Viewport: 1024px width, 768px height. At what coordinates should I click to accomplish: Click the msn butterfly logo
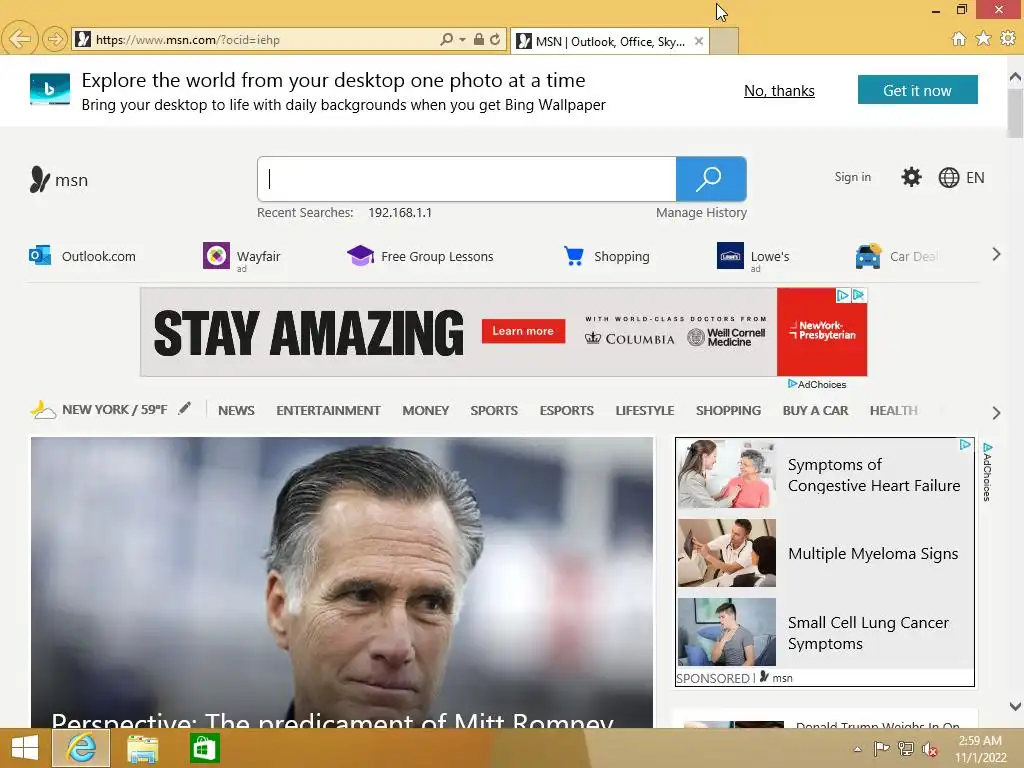tap(40, 179)
